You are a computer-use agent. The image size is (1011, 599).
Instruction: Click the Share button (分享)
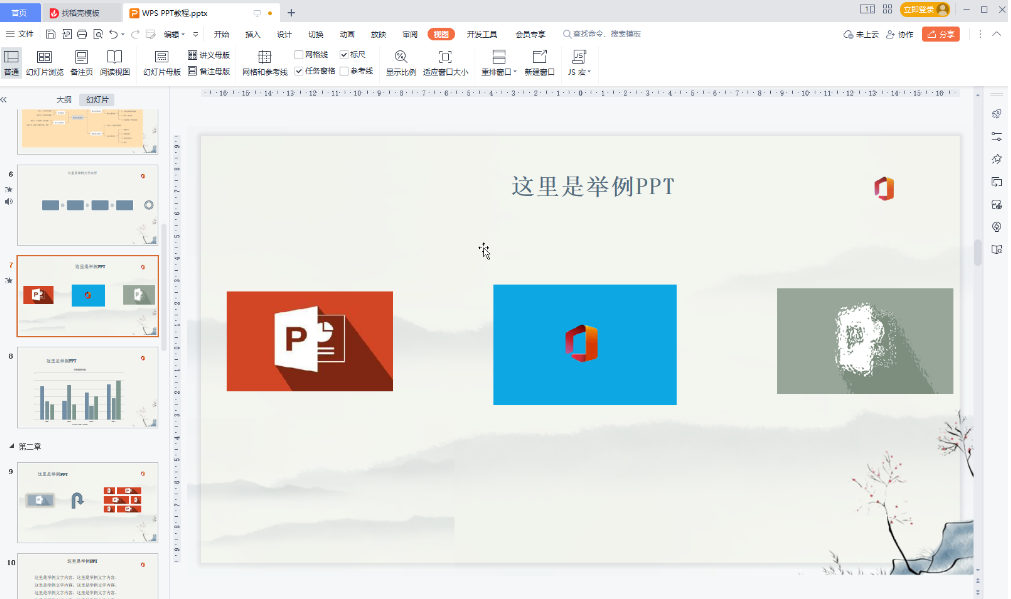(x=939, y=33)
